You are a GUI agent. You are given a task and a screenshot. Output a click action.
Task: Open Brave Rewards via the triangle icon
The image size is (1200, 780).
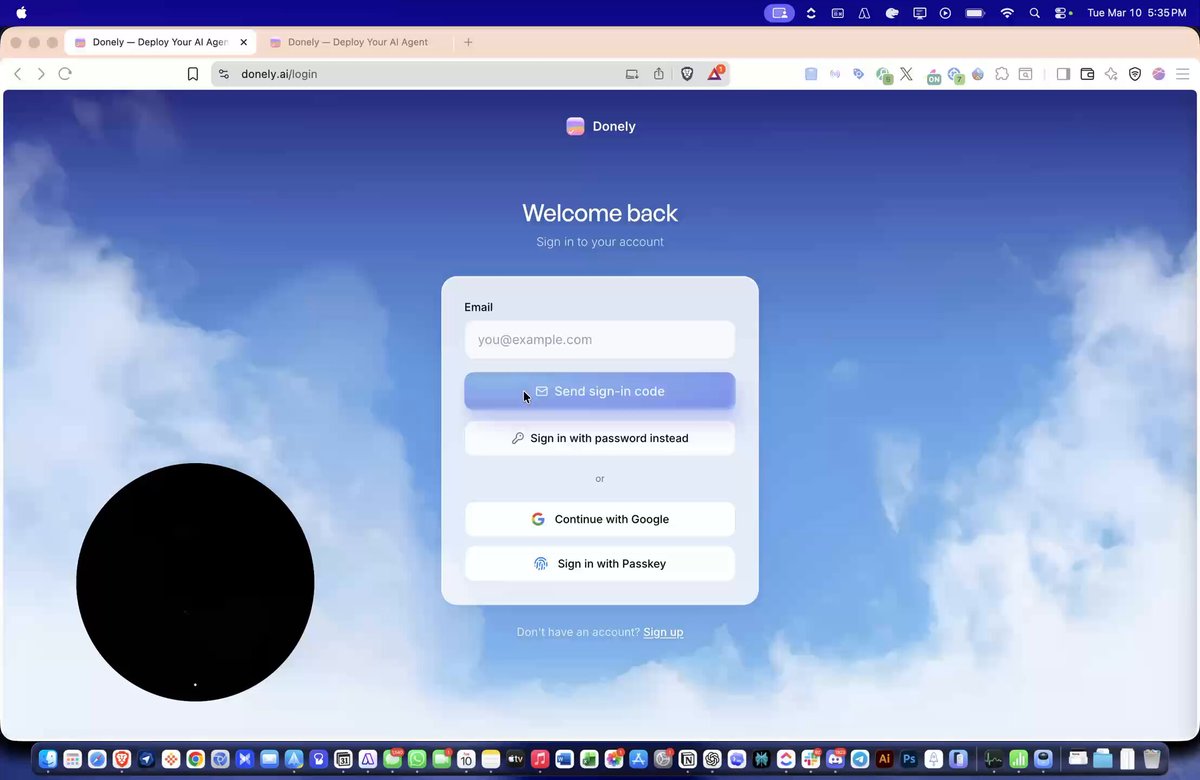click(x=716, y=74)
